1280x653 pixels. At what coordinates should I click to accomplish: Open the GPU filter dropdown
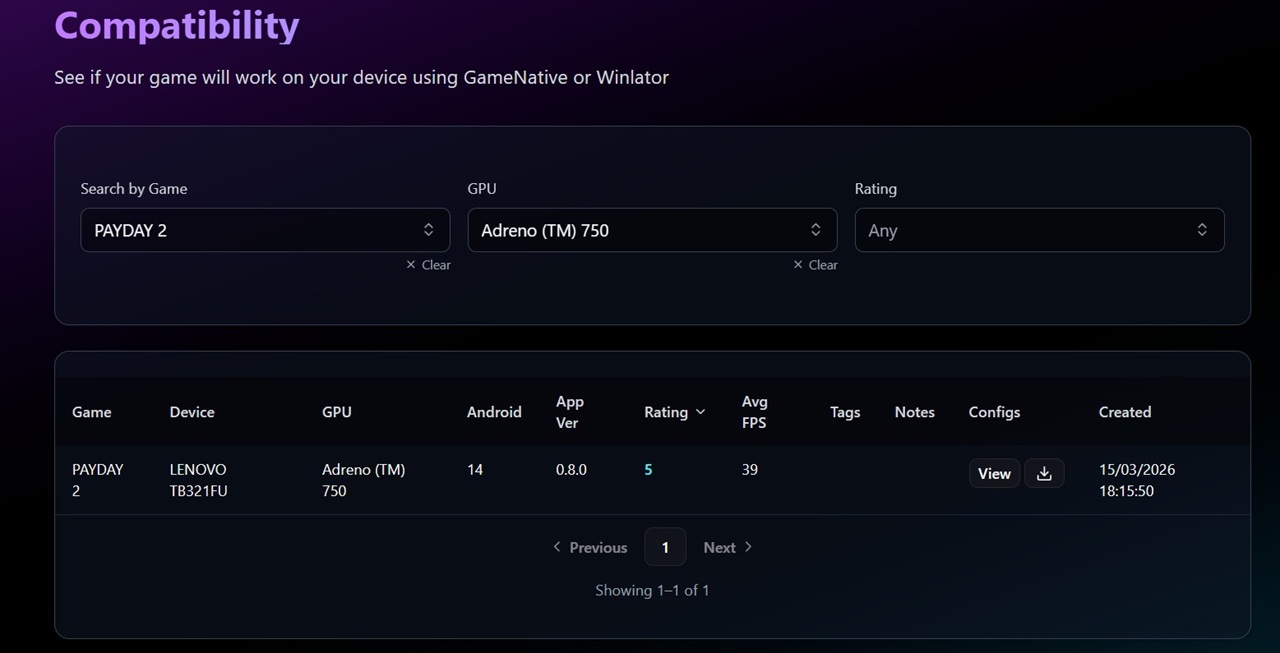(x=652, y=230)
